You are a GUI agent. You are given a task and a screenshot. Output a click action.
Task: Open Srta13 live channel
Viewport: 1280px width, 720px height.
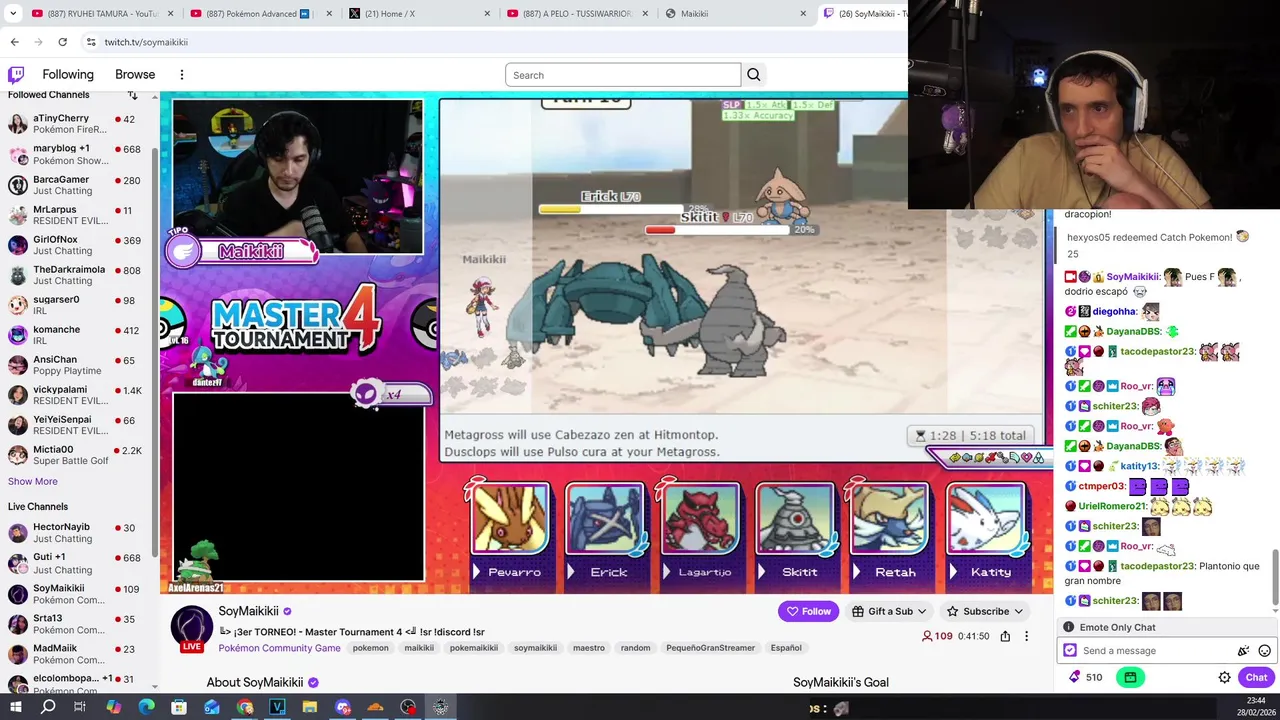[x=76, y=624]
